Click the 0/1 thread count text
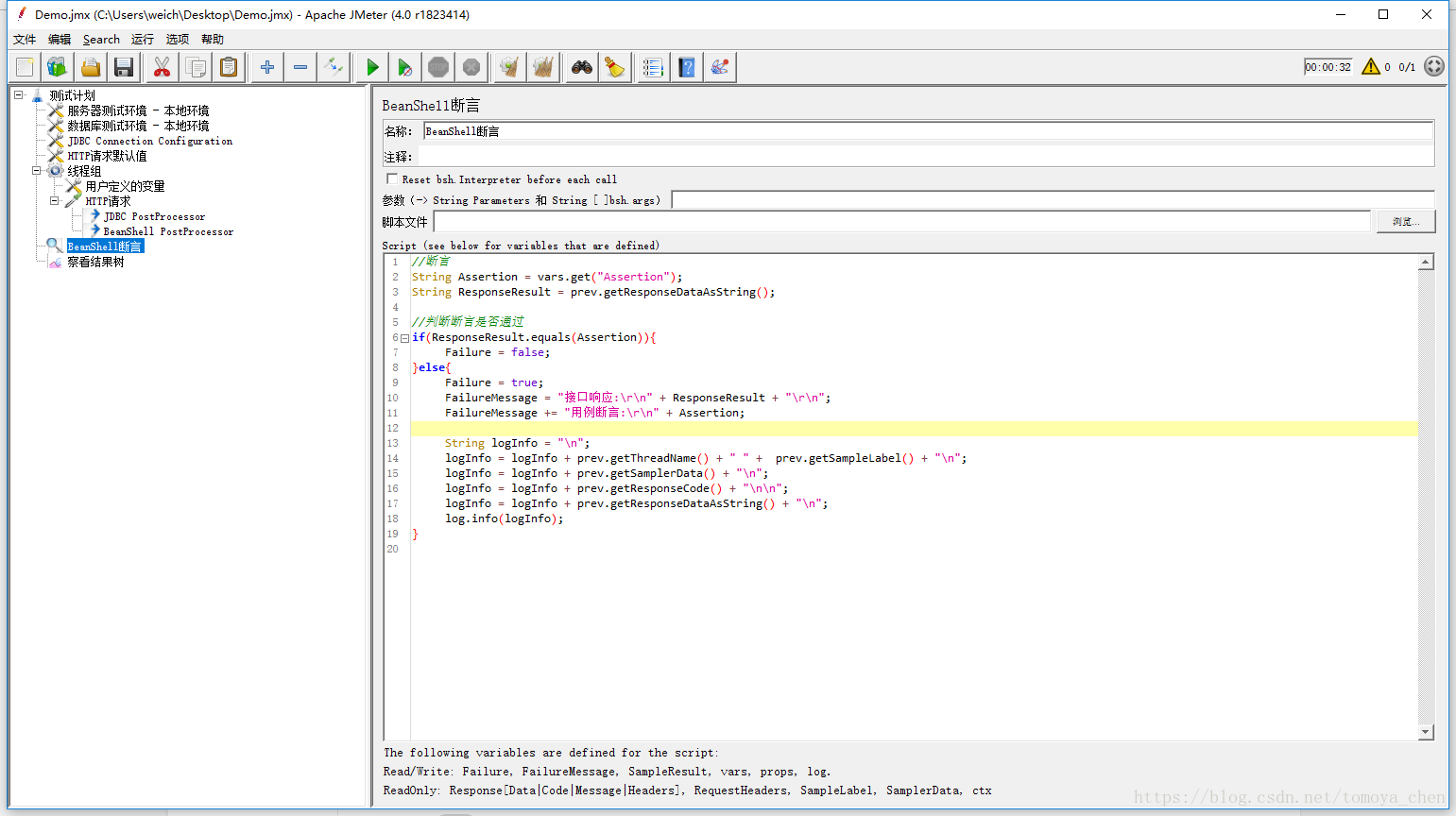1456x816 pixels. tap(1407, 67)
